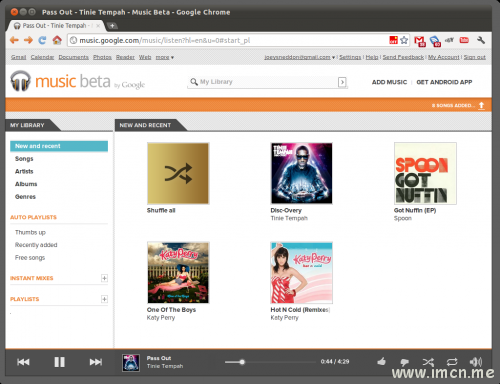This screenshot has width=500, height=384.
Task: Click the Tinie Tempah artist name under Disc-Overy
Action: coord(289,218)
